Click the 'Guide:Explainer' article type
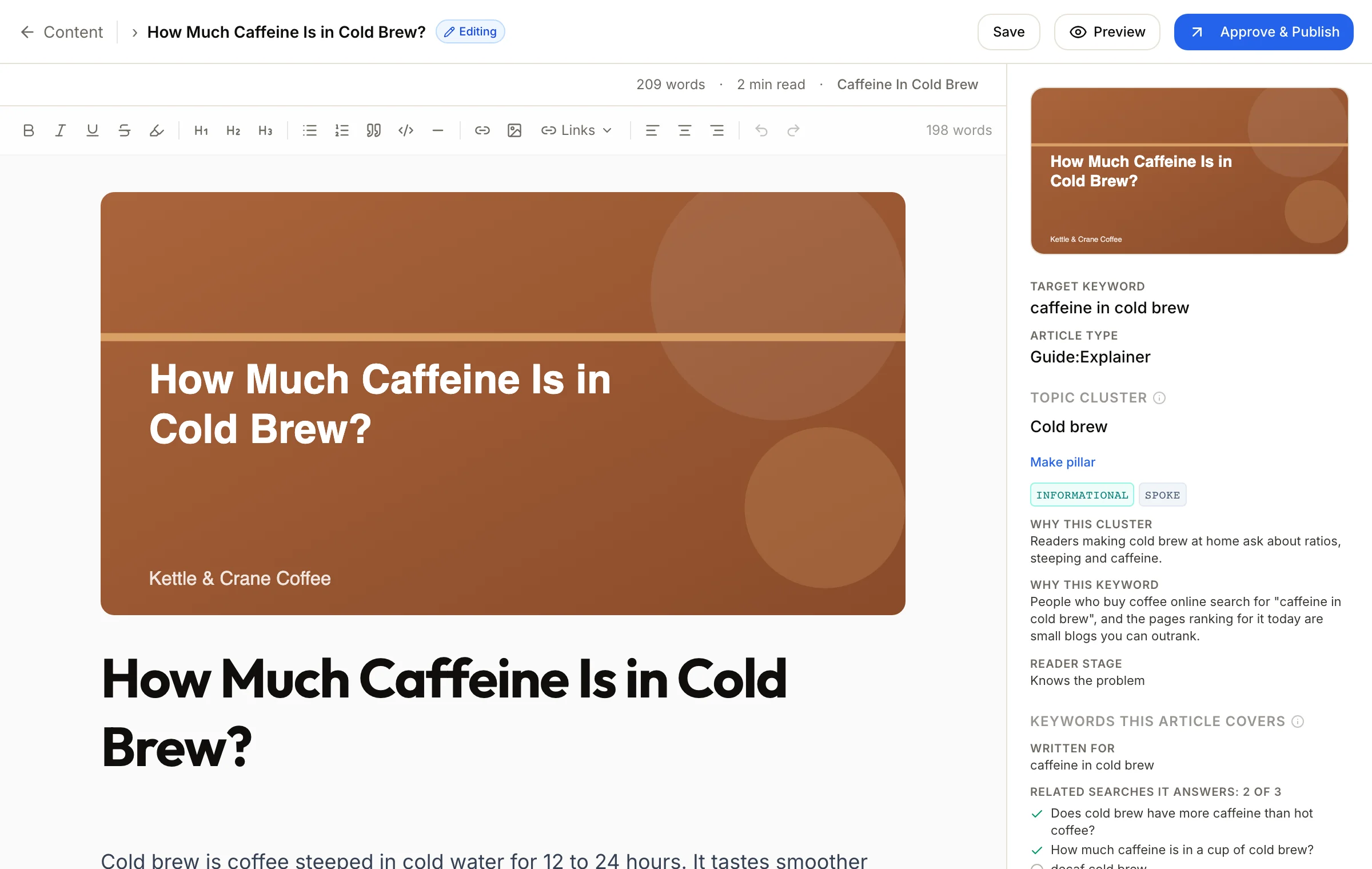Image resolution: width=1372 pixels, height=869 pixels. click(1090, 357)
